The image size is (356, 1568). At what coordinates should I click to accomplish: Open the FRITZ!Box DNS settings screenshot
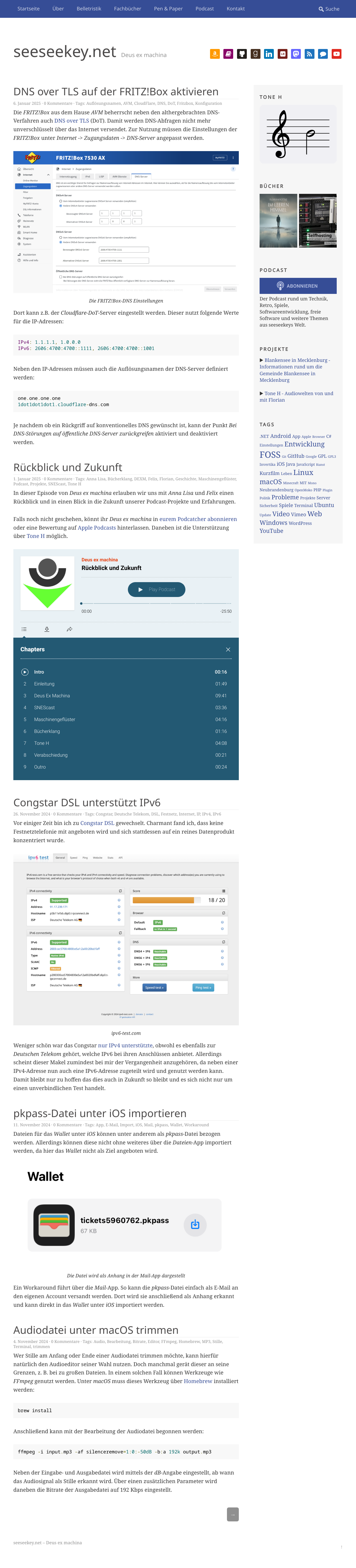[x=126, y=222]
